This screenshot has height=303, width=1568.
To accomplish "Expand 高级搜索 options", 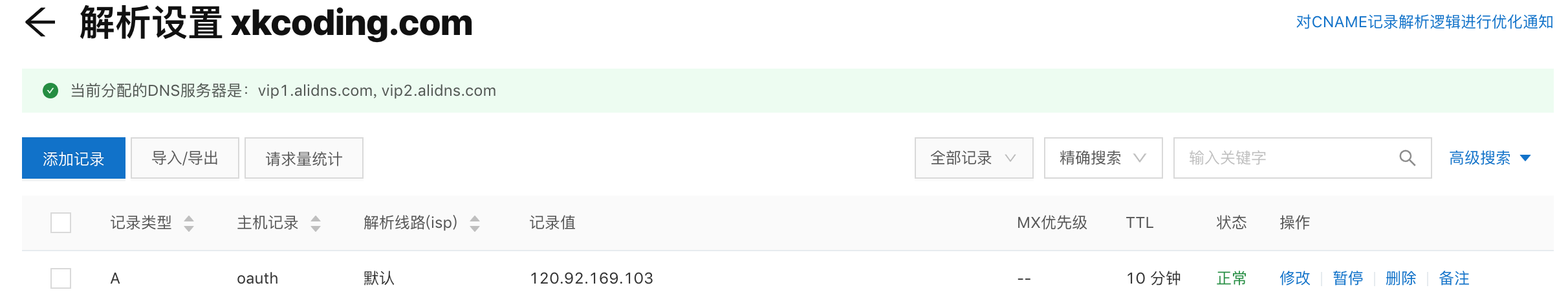I will [1489, 158].
